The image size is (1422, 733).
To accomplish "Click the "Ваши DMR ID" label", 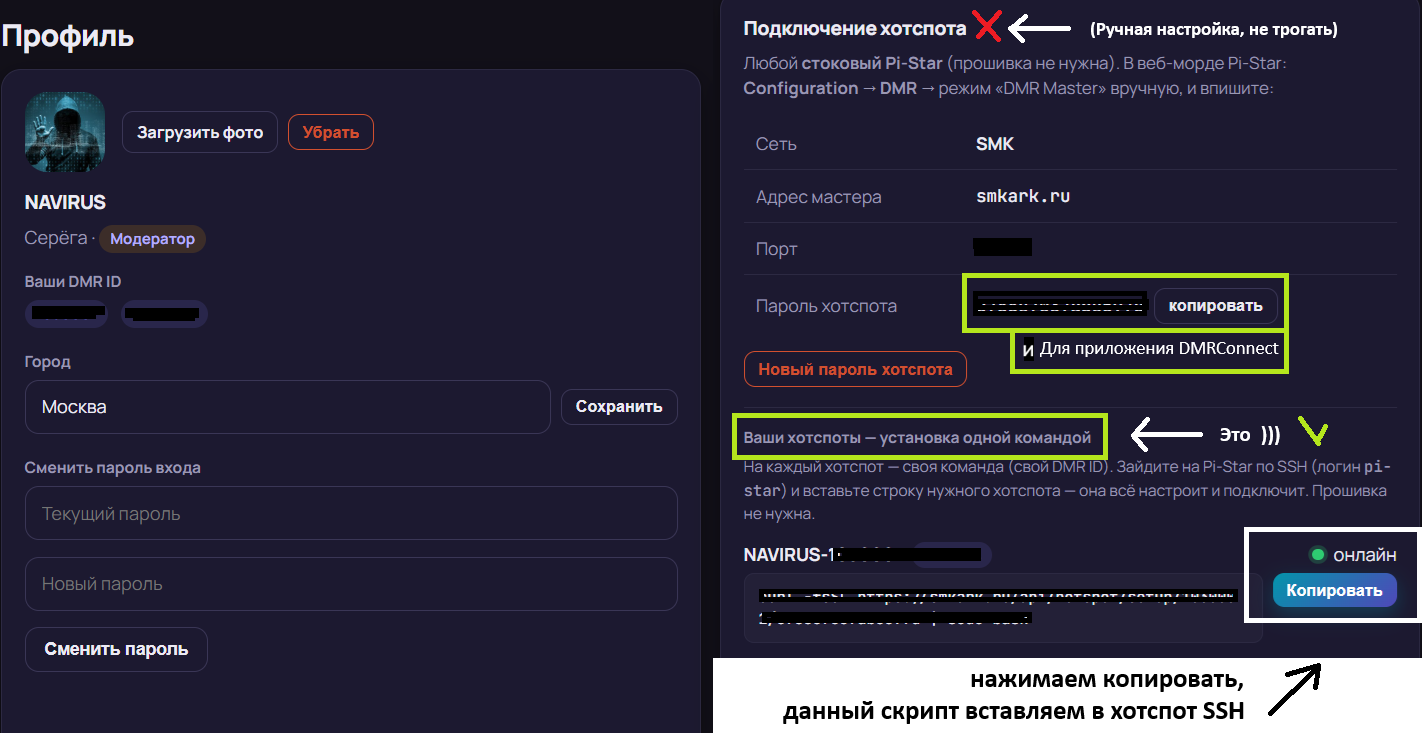I will point(73,282).
